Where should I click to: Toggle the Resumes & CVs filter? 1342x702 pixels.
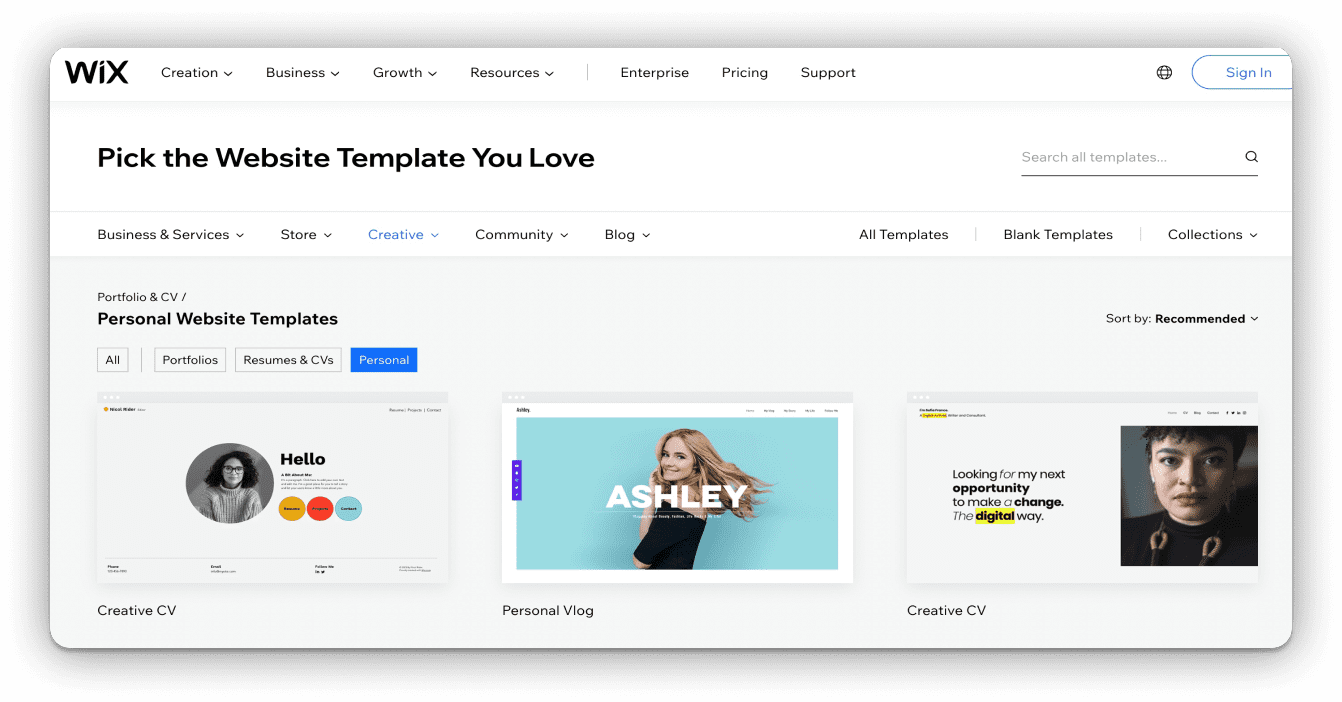pos(288,359)
